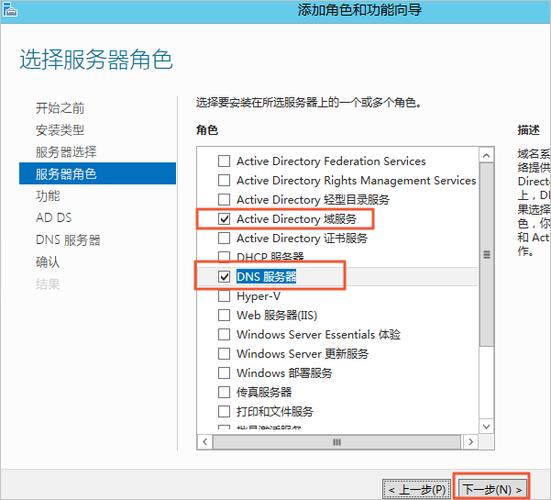Image resolution: width=551 pixels, height=500 pixels.
Task: Check Active Directory 轻型目录服务 checkbox
Action: pos(224,200)
